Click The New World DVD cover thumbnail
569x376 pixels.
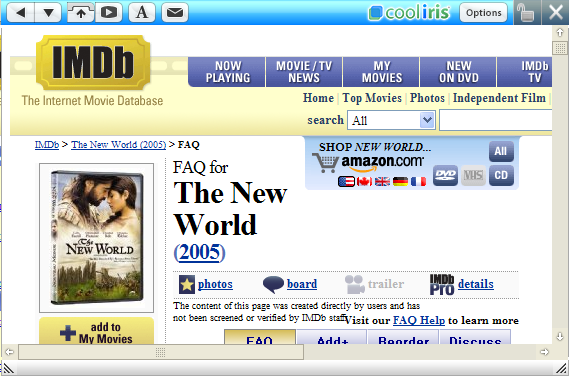point(97,238)
